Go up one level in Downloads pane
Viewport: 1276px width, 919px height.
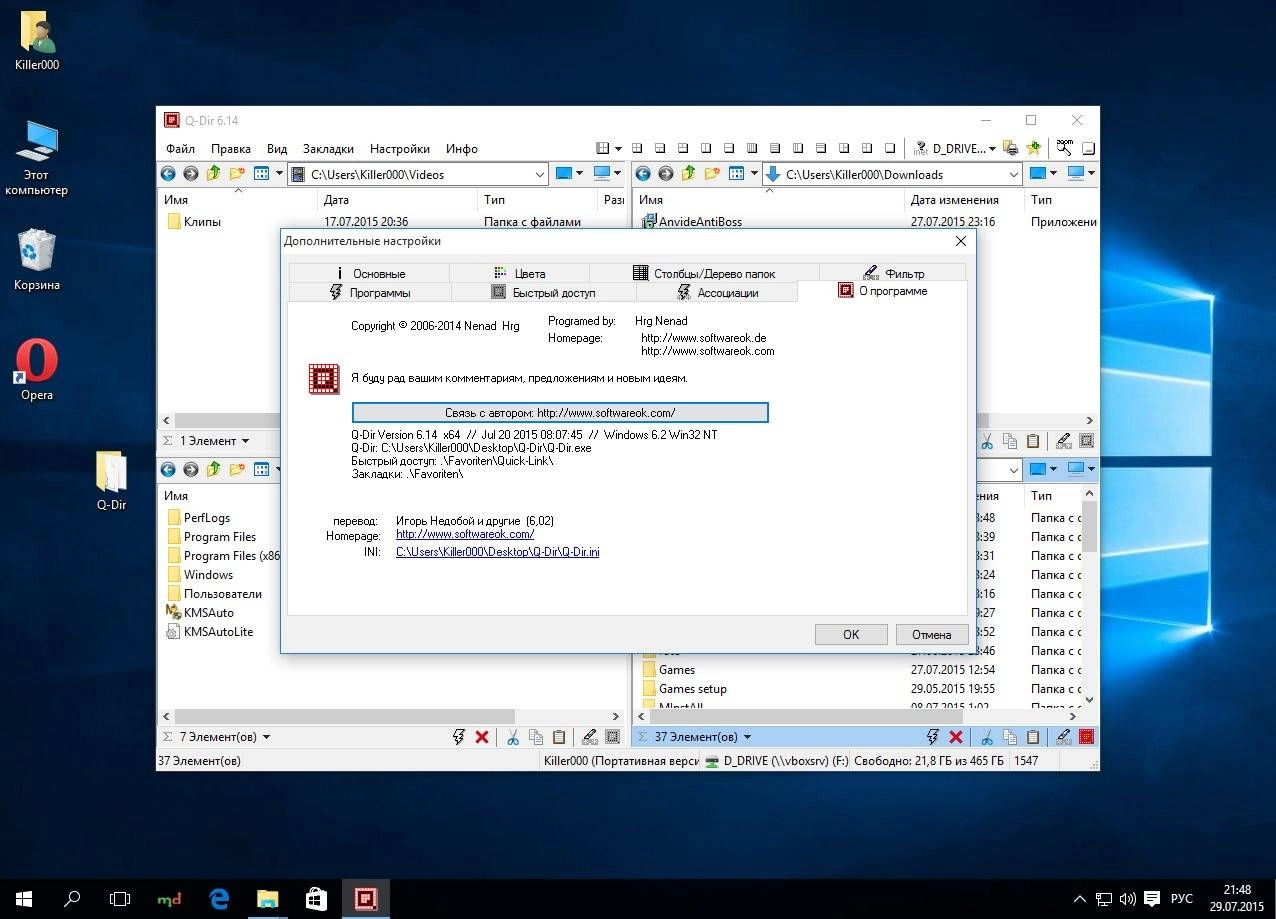[x=689, y=173]
